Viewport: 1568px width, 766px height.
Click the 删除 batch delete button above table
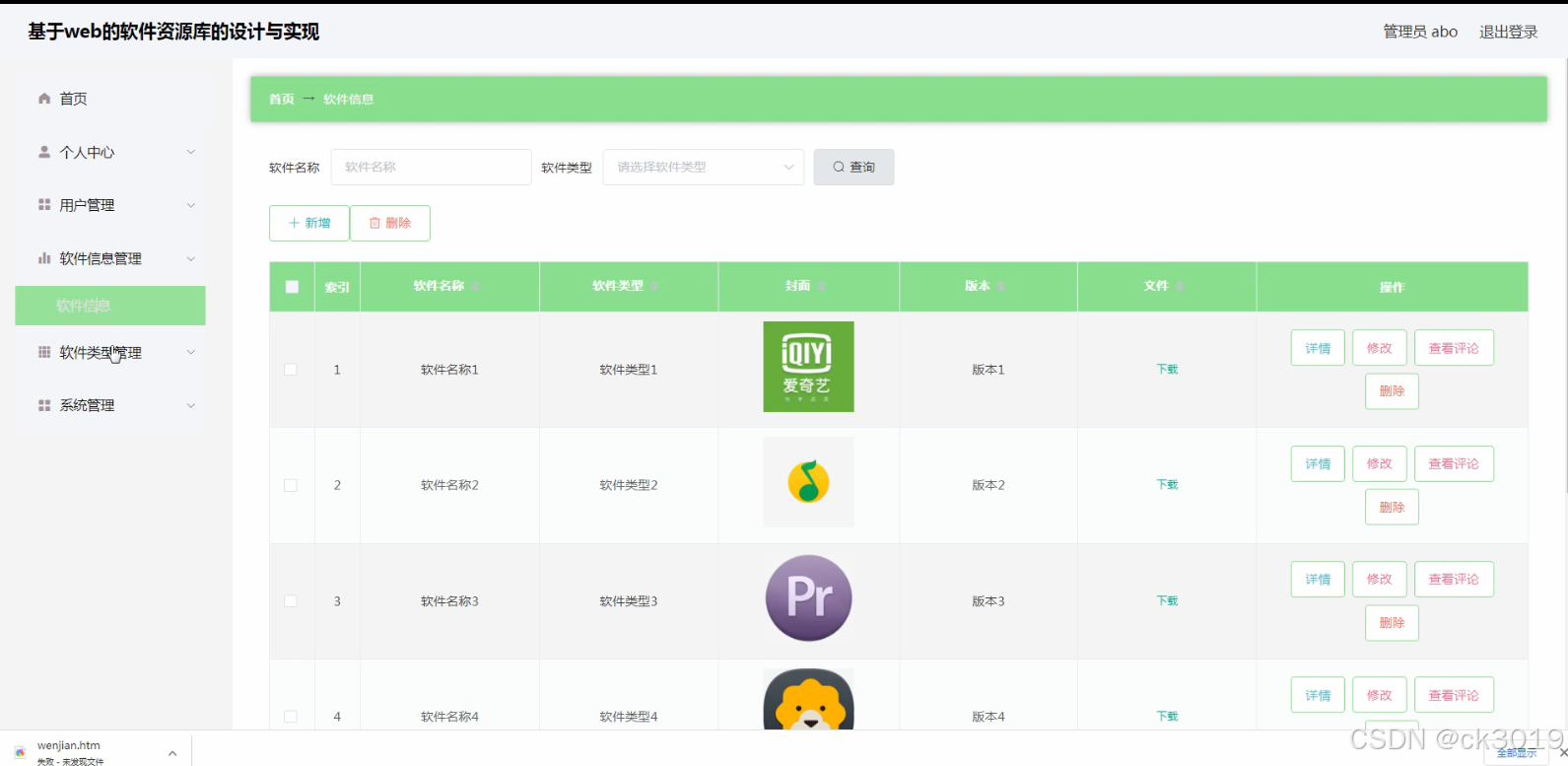(x=390, y=223)
